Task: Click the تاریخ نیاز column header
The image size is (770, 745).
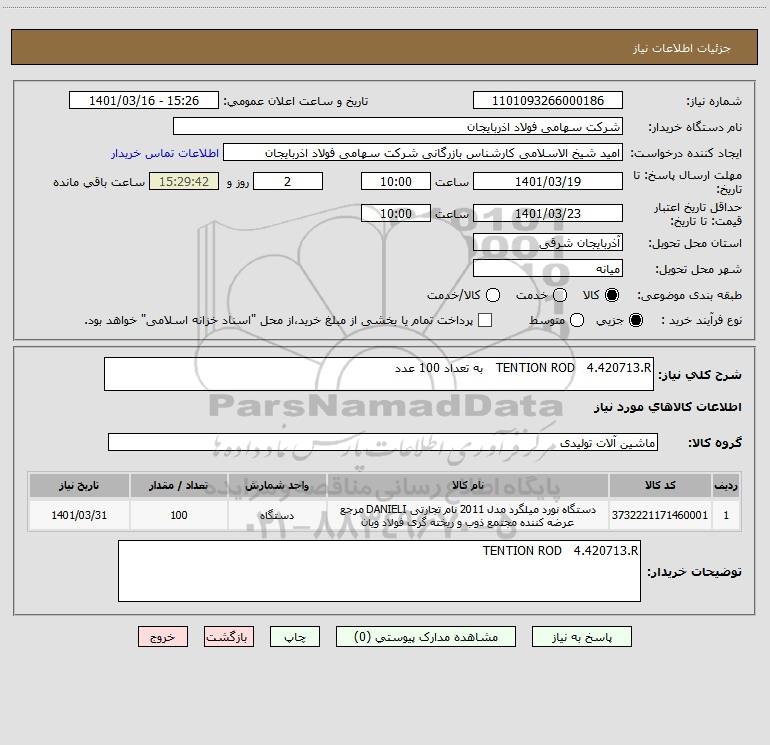Action: [x=79, y=486]
